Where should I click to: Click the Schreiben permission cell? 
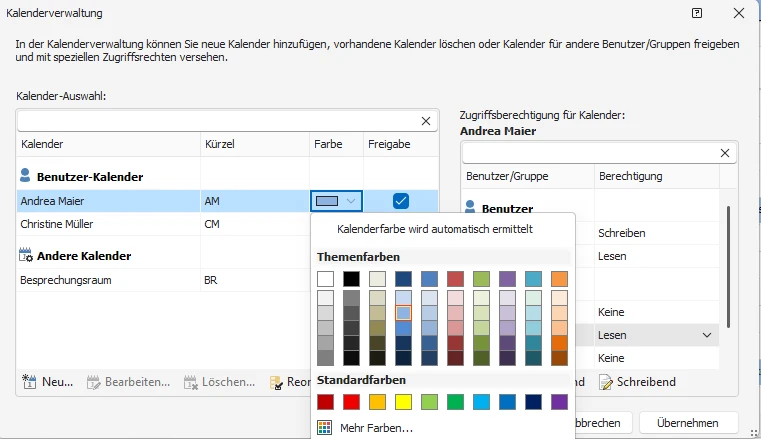(656, 233)
